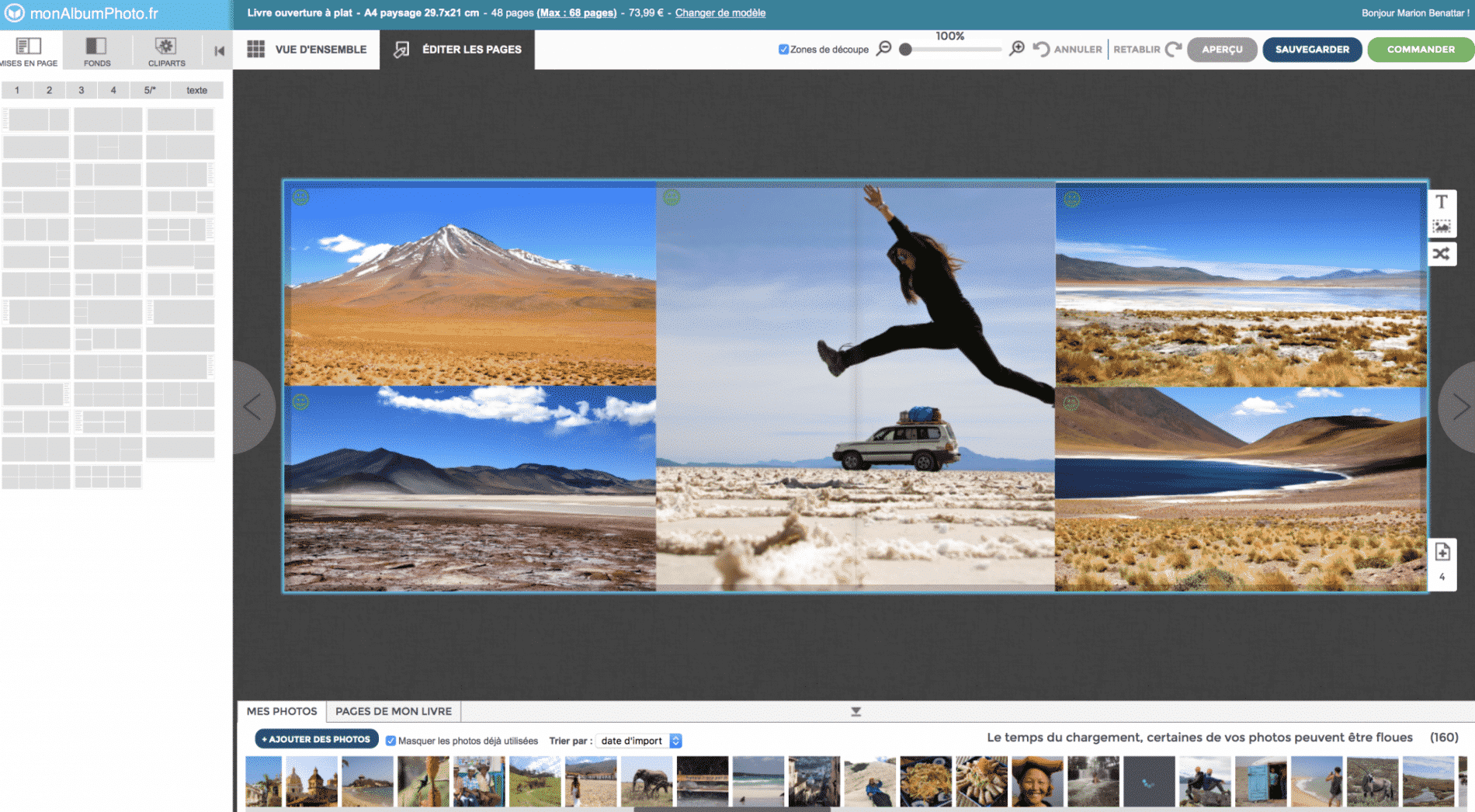Shuffle photos with the random icon
Image resolution: width=1475 pixels, height=812 pixels.
tap(1442, 254)
